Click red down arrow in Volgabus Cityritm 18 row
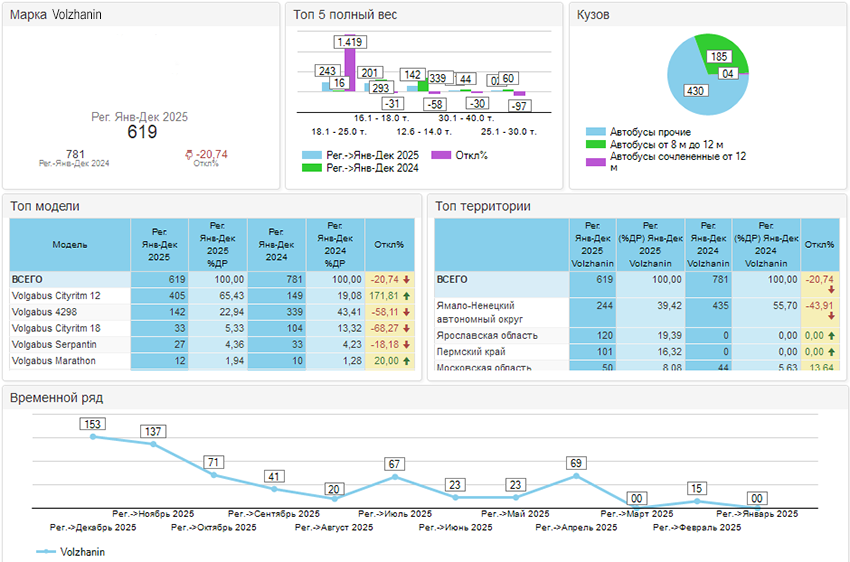The width and height of the screenshot is (850, 562). pyautogui.click(x=407, y=328)
